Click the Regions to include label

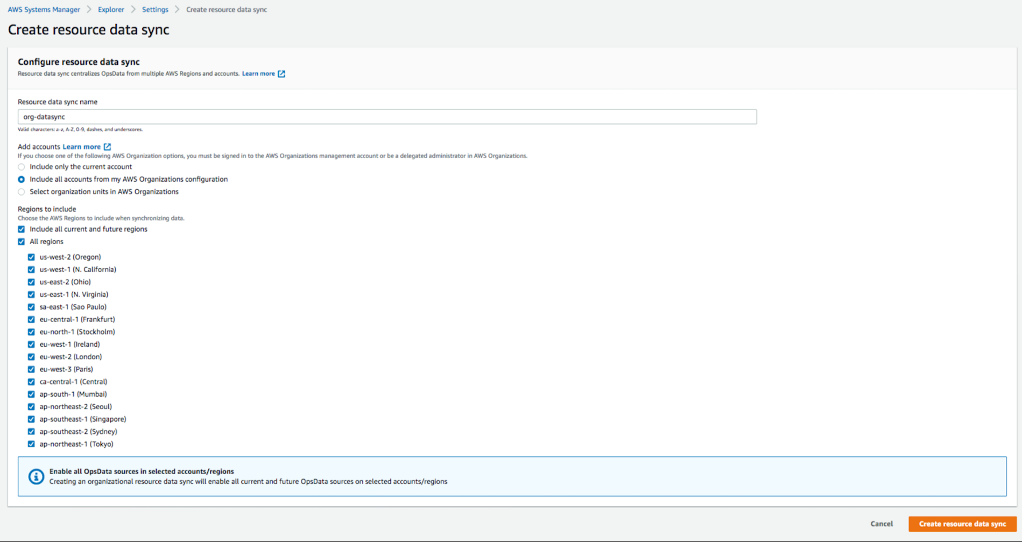click(47, 209)
